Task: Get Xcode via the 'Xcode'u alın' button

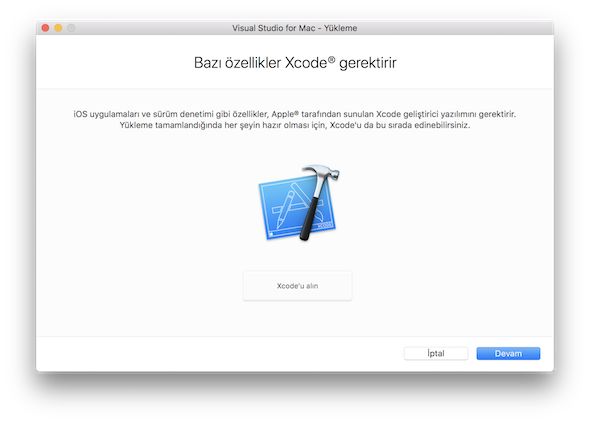Action: click(x=298, y=286)
